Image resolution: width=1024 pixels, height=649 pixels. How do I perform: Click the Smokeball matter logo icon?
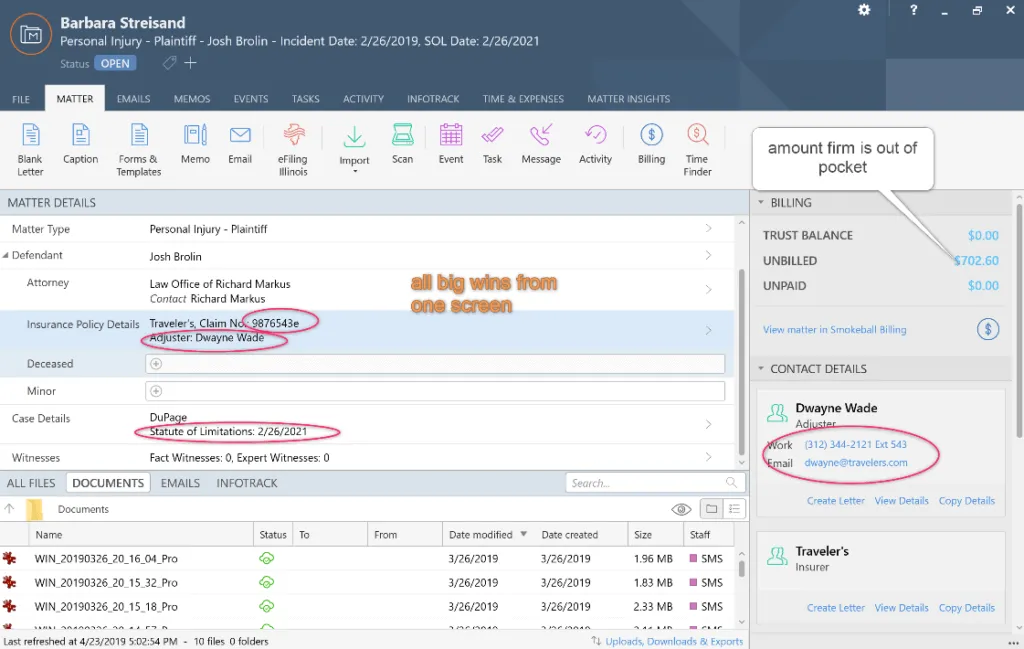click(31, 34)
